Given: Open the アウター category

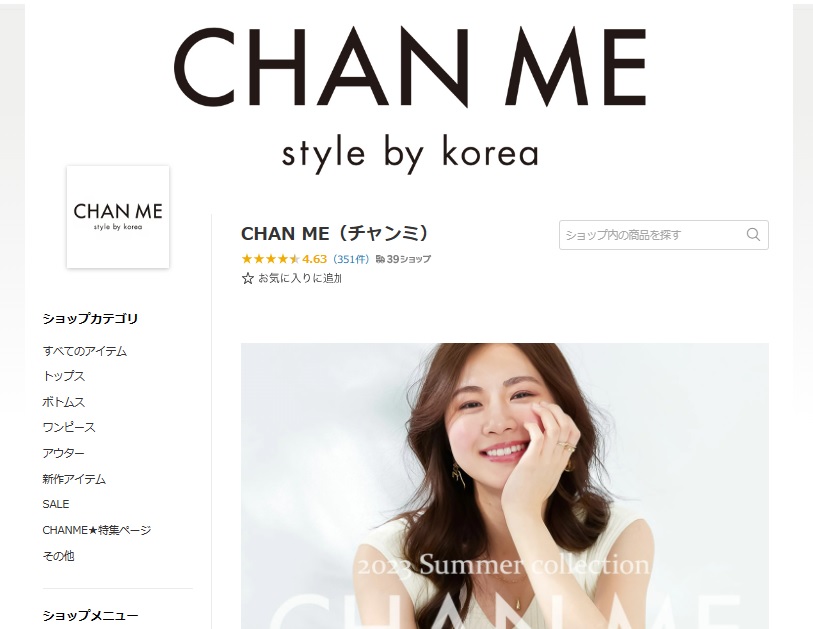Looking at the screenshot, I should pos(63,453).
